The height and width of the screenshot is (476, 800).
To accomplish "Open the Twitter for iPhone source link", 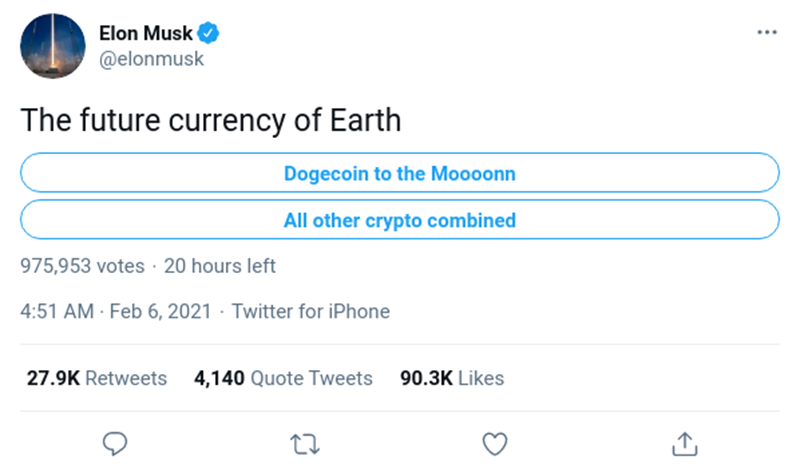I will tap(311, 311).
